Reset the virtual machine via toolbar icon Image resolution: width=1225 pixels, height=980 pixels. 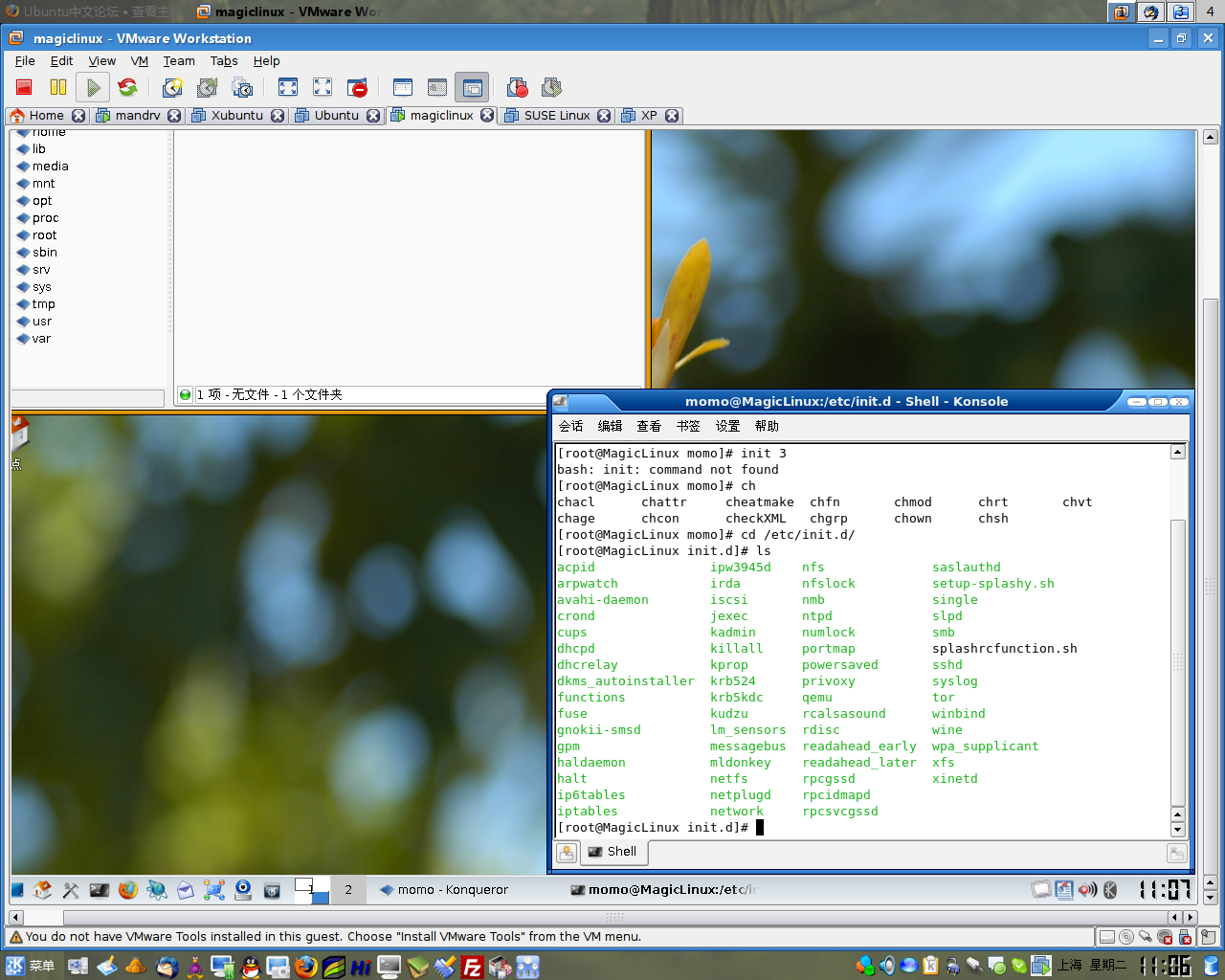point(127,87)
